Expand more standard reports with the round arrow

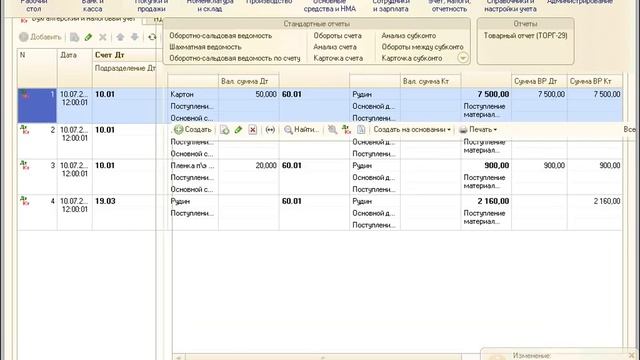[462, 58]
